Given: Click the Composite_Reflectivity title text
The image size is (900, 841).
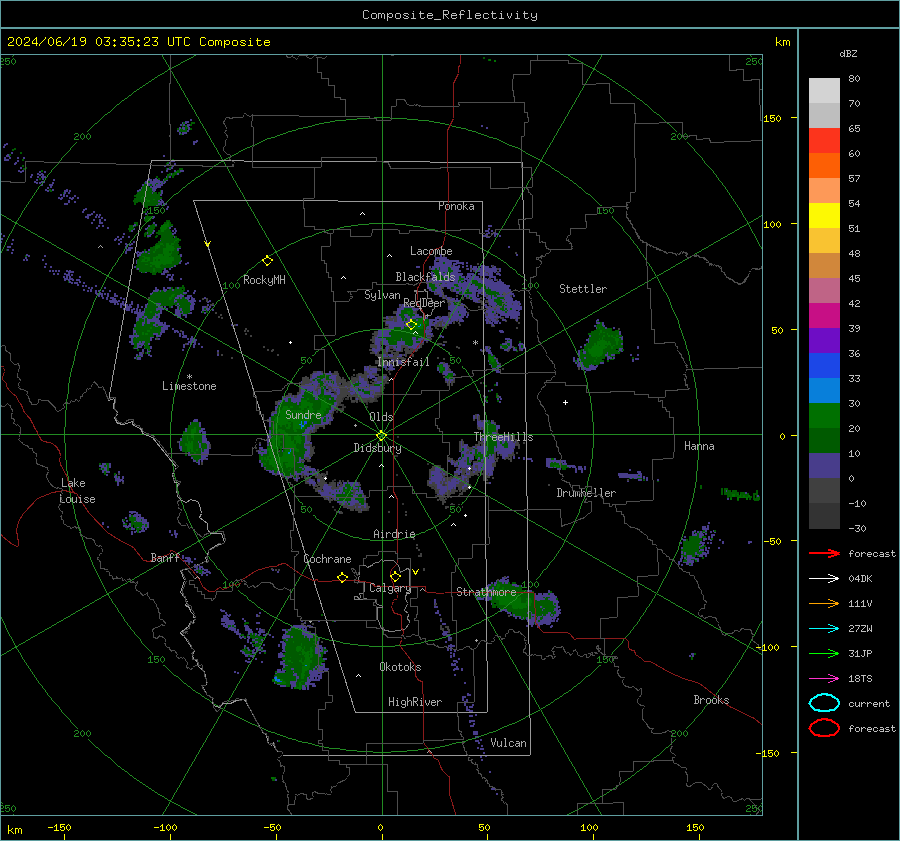Looking at the screenshot, I should click(450, 15).
